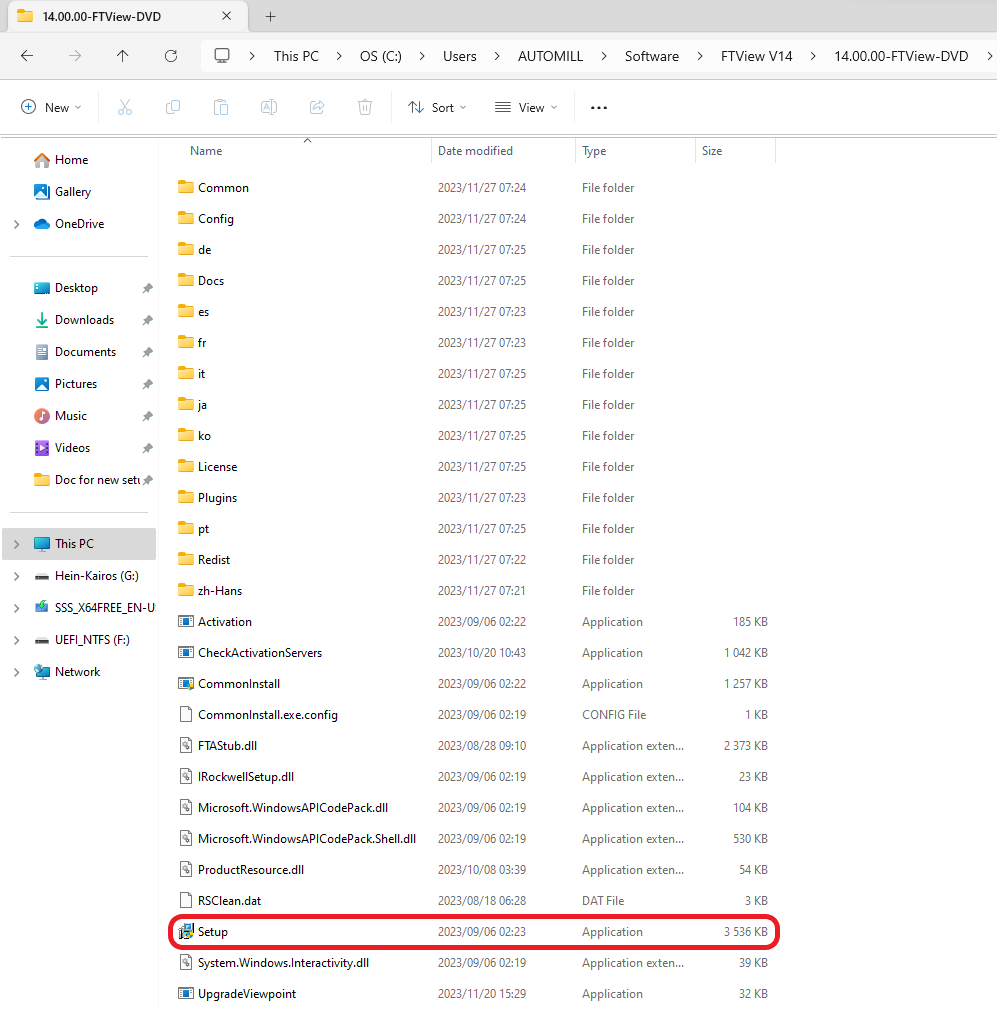Click the OneDrive cloud icon
This screenshot has width=997, height=1016.
click(42, 224)
